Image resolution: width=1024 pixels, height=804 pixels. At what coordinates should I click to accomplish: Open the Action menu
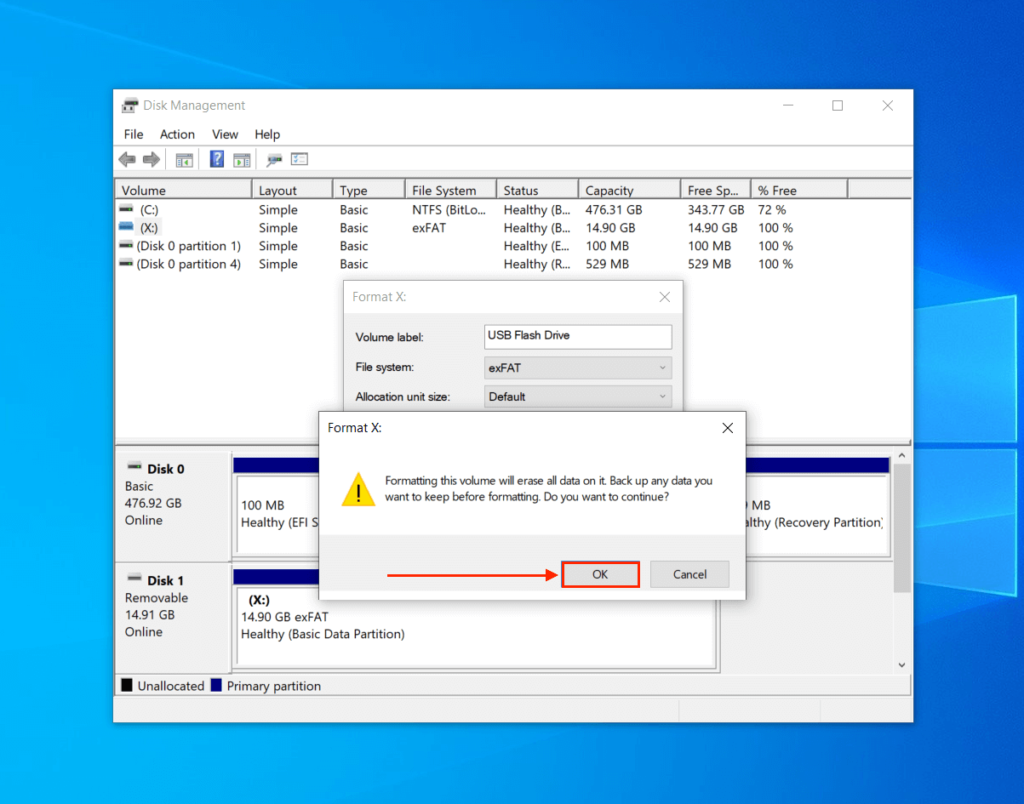[177, 135]
